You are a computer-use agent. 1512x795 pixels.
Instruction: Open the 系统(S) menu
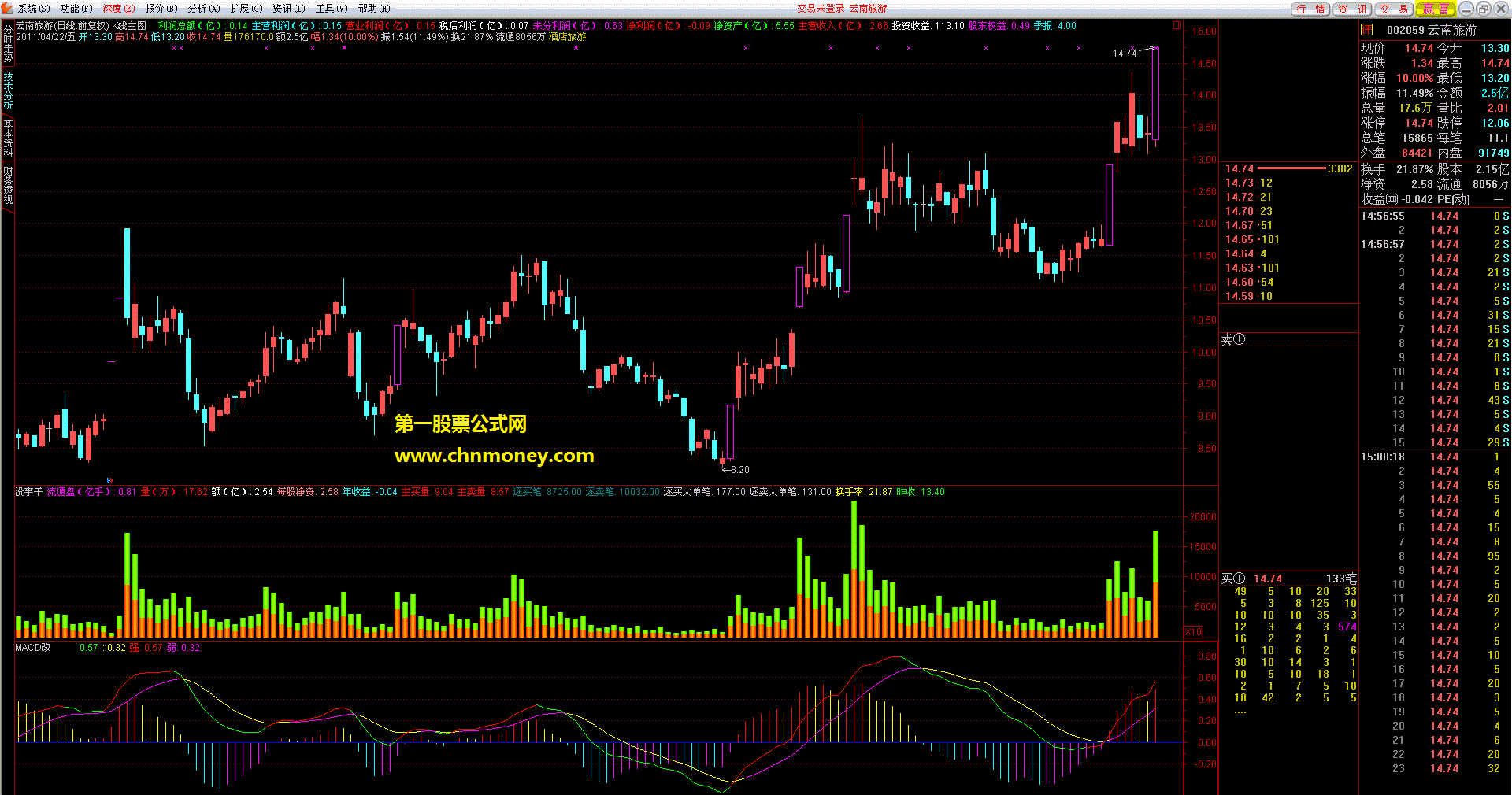tap(34, 9)
